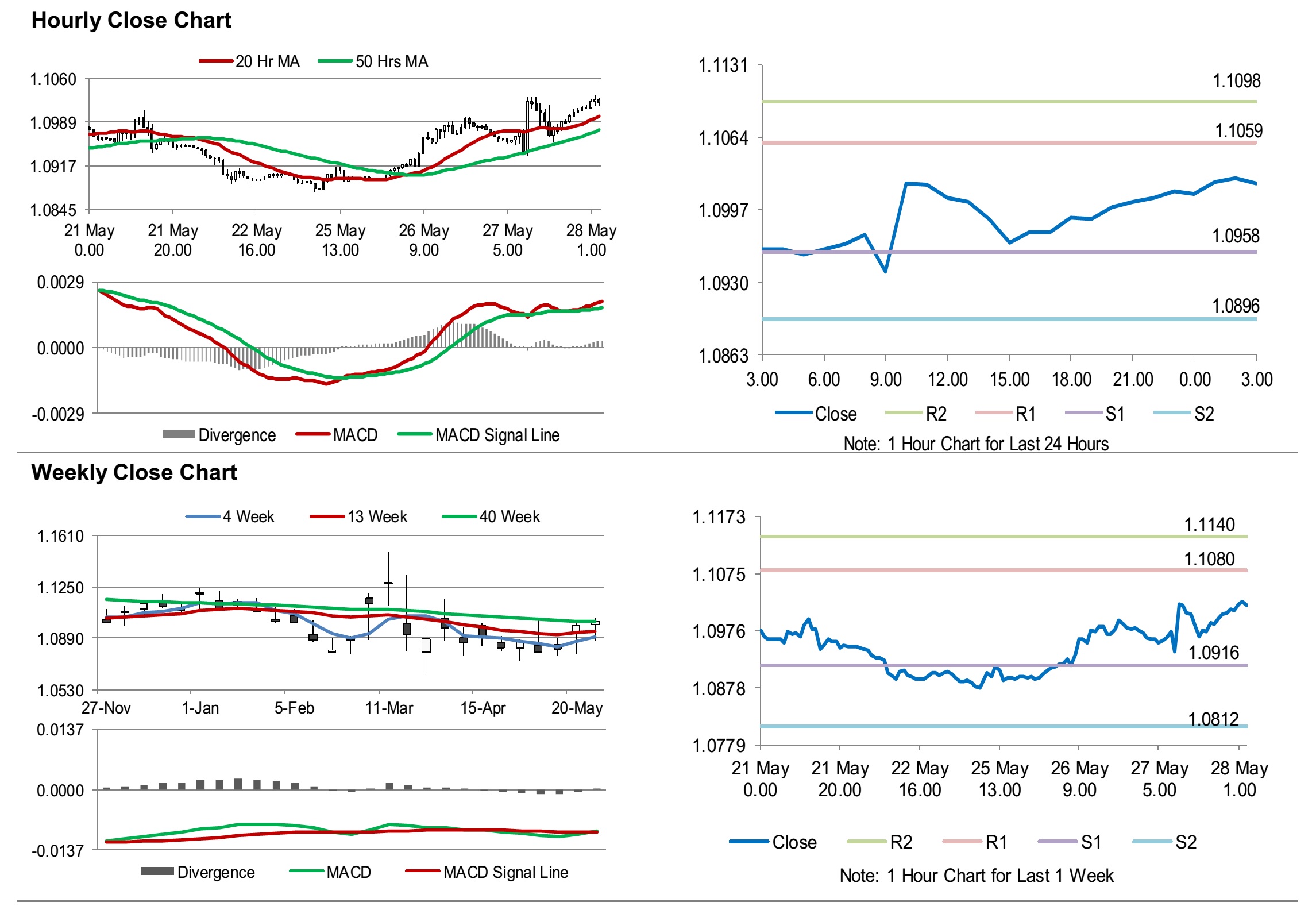Click the Note: 1 Hour Chart for Last 24 Hours text
Viewport: 1316px width, 906px height.
[975, 444]
